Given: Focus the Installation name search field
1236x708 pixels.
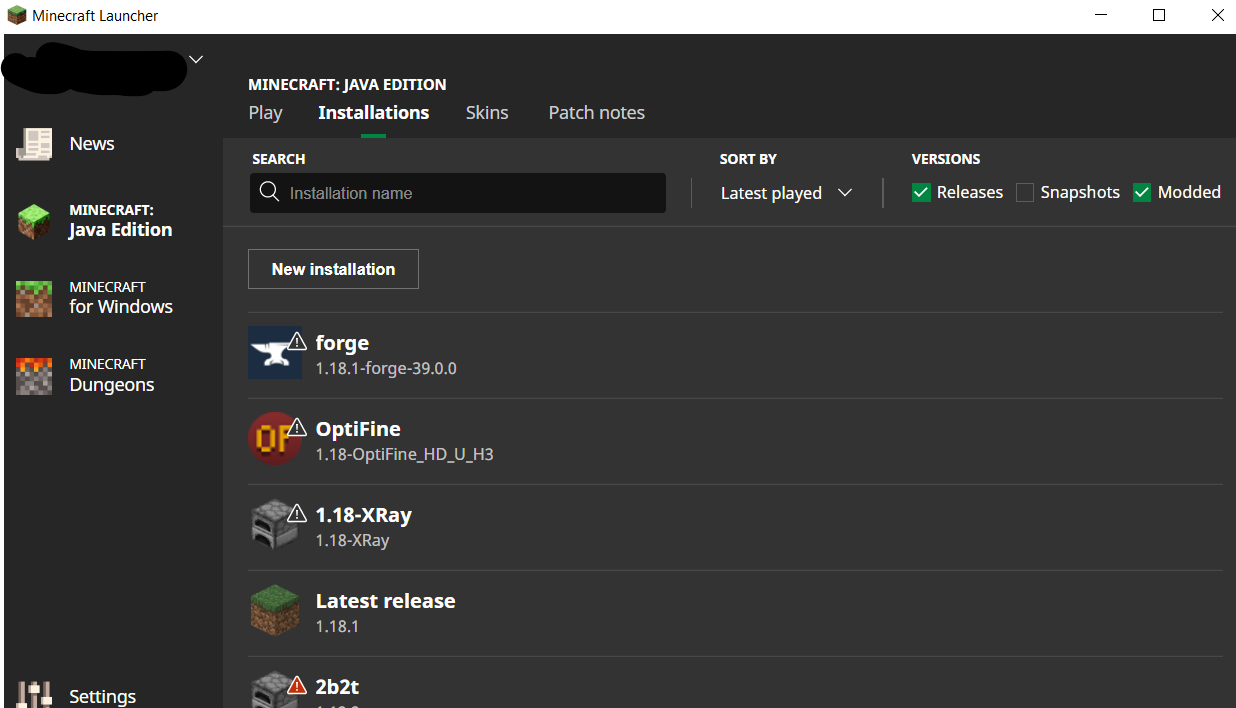Looking at the screenshot, I should [458, 193].
